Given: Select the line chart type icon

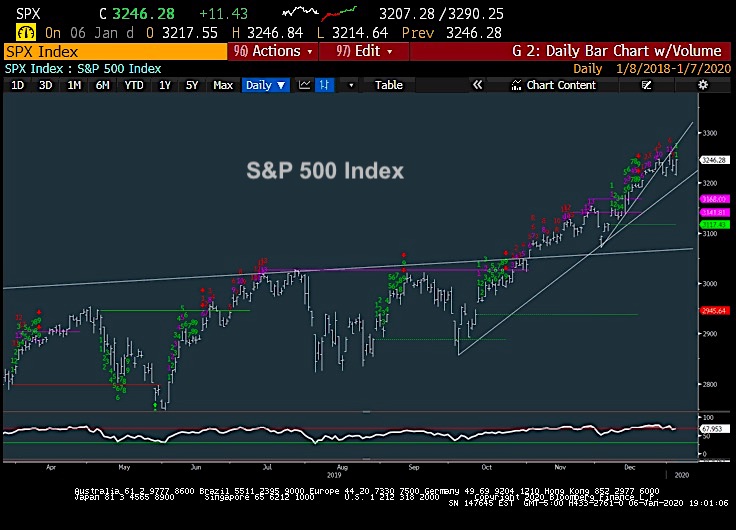Looking at the screenshot, I should [x=305, y=85].
